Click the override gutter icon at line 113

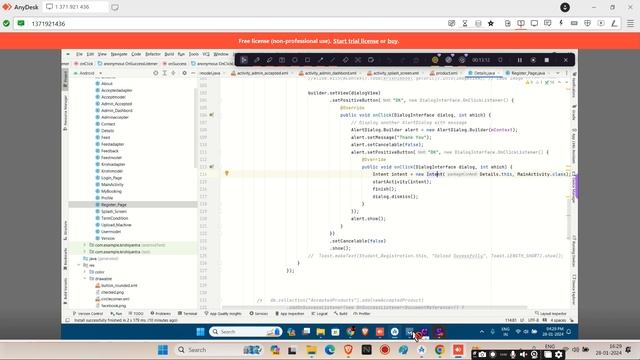(x=211, y=167)
